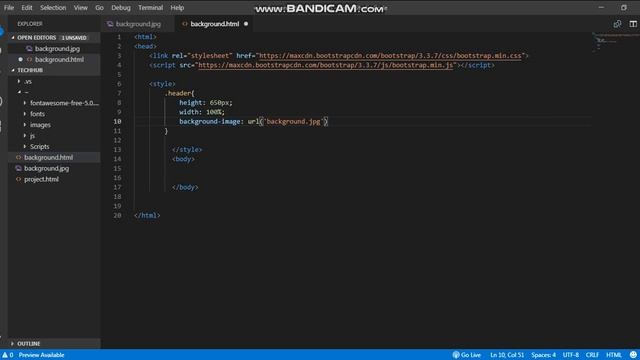Image resolution: width=640 pixels, height=360 pixels.
Task: Click the Ln 10, Col 51 indicator
Action: (x=507, y=355)
